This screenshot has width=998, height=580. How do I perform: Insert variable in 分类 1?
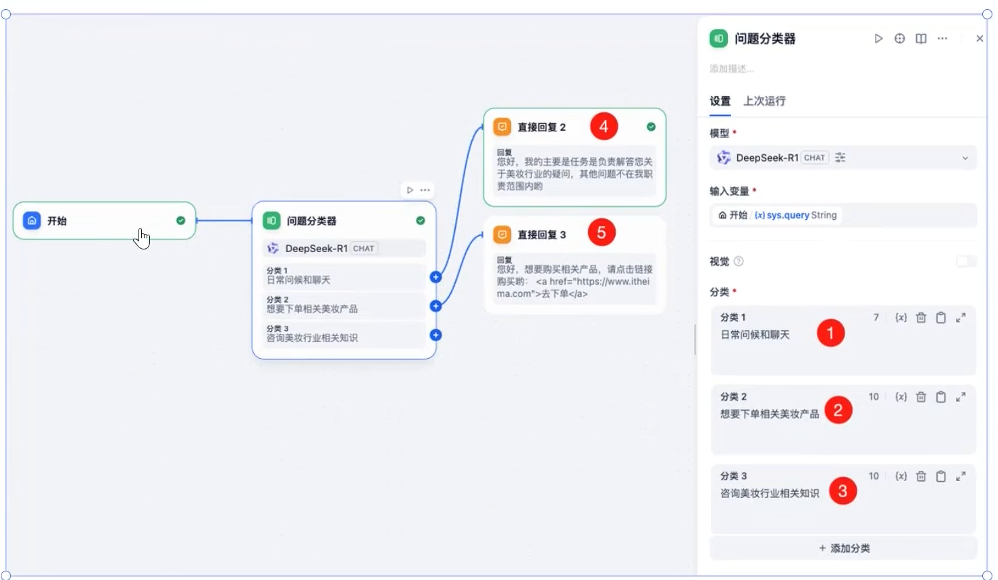pyautogui.click(x=901, y=317)
